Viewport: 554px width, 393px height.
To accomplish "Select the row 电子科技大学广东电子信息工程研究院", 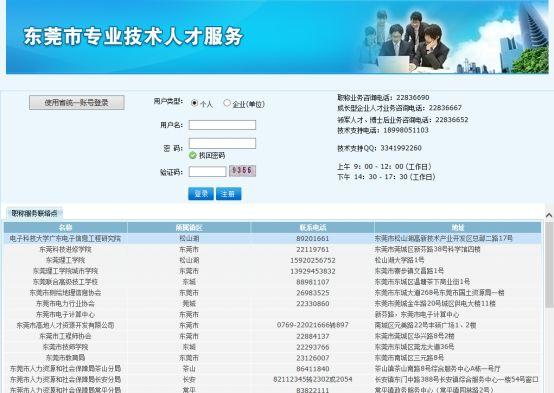I will [272, 239].
